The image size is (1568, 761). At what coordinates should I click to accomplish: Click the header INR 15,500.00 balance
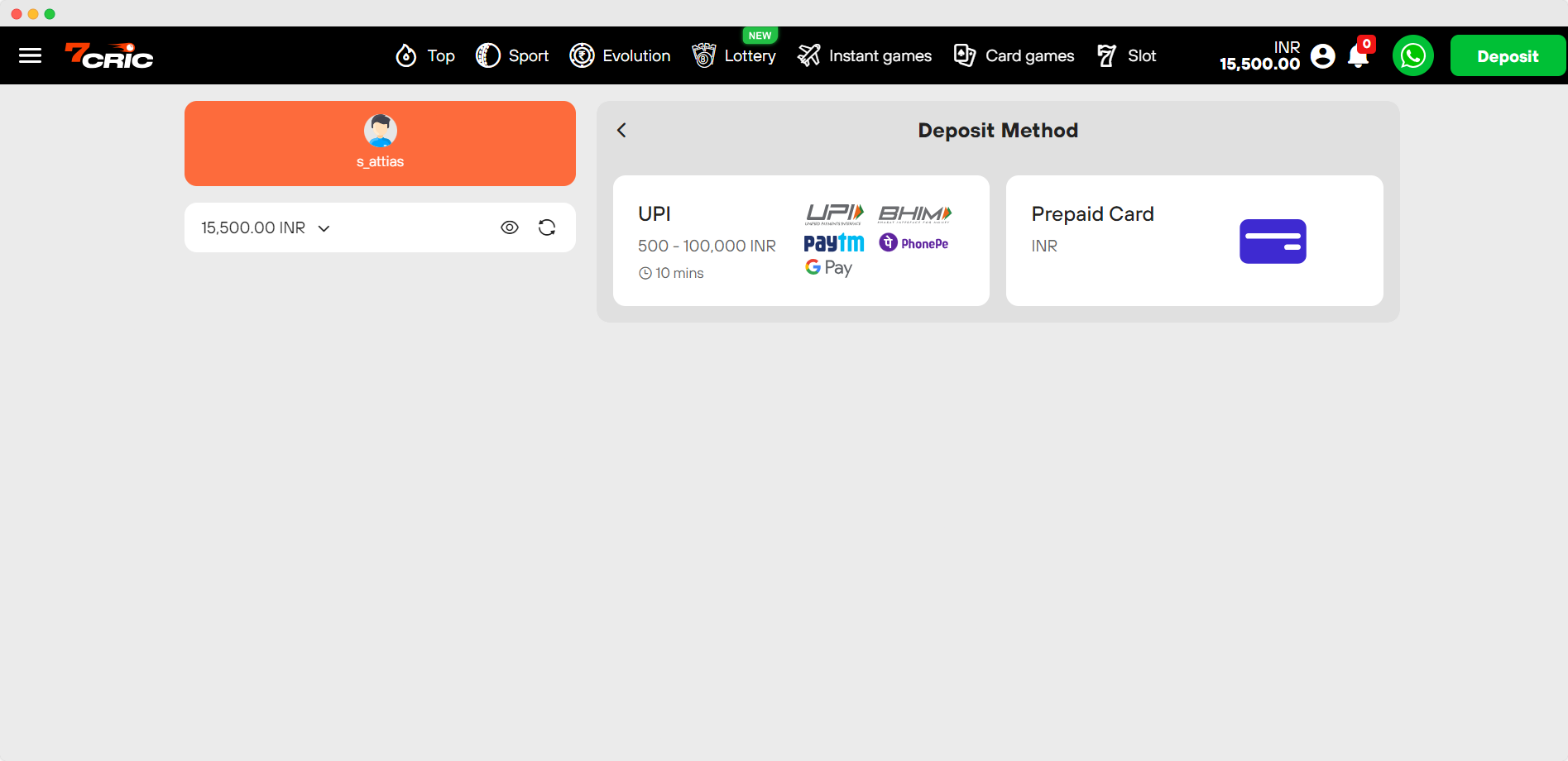1260,55
